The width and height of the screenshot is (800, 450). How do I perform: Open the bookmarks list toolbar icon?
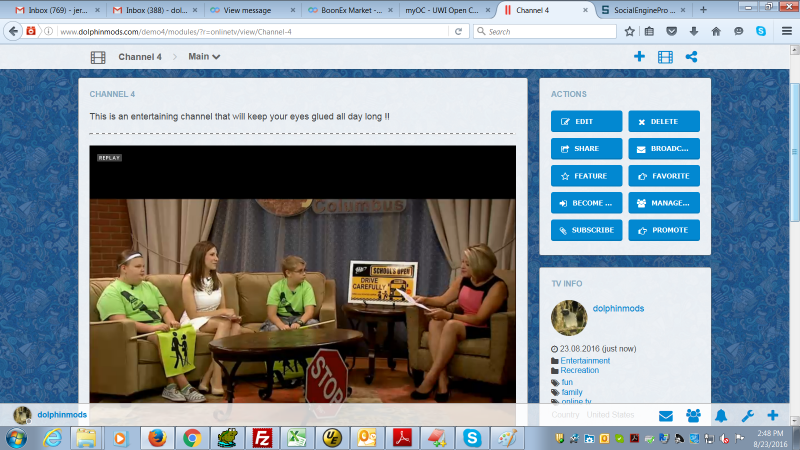pyautogui.click(x=649, y=32)
